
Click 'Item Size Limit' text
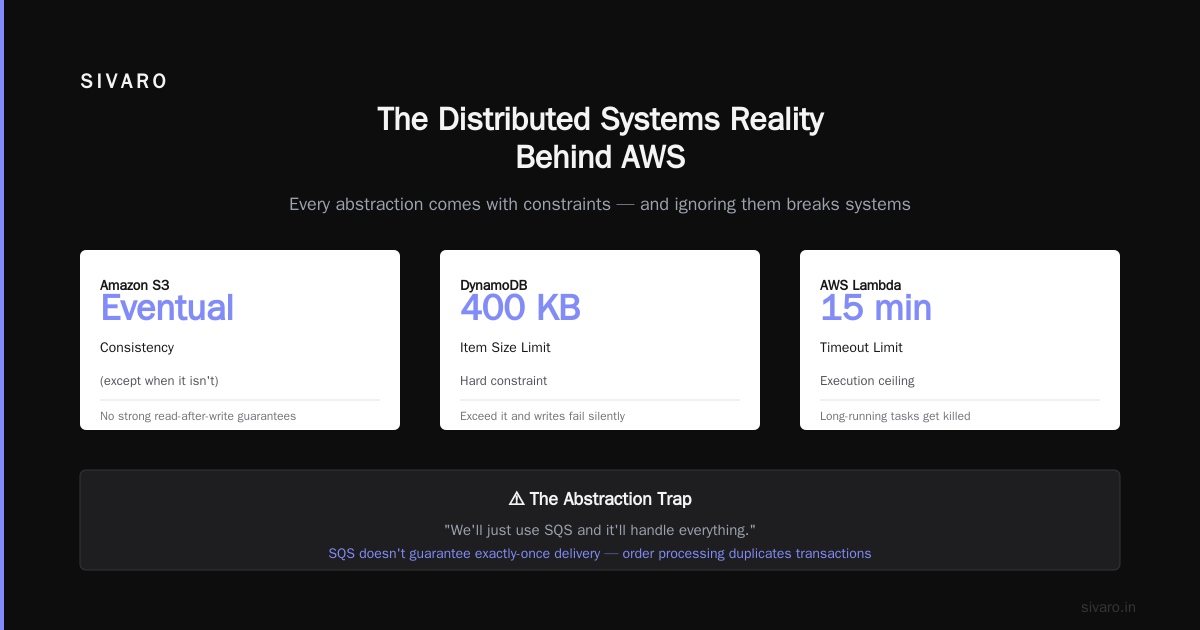505,348
